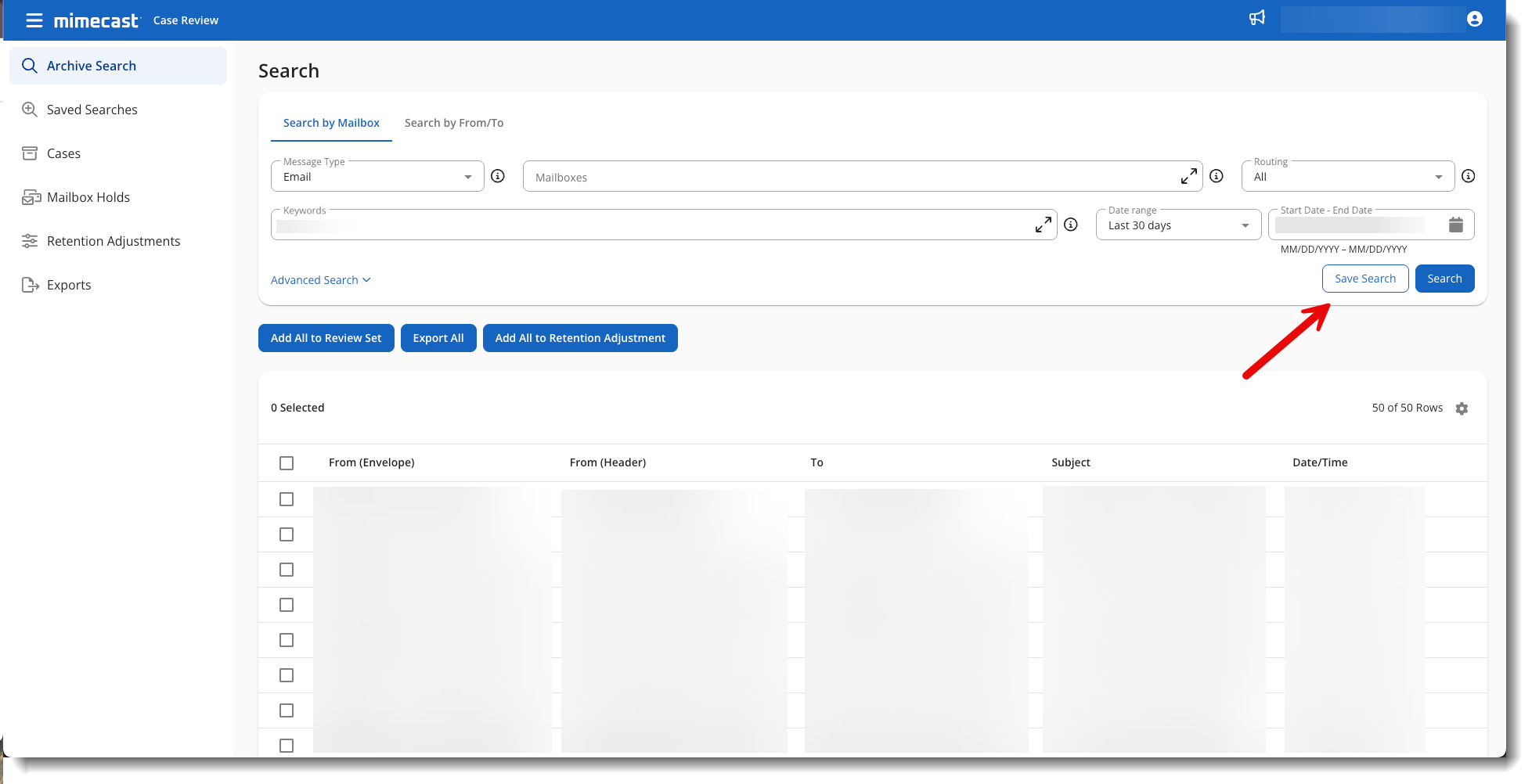Select all rows with header checkbox
1532x784 pixels.
point(287,463)
